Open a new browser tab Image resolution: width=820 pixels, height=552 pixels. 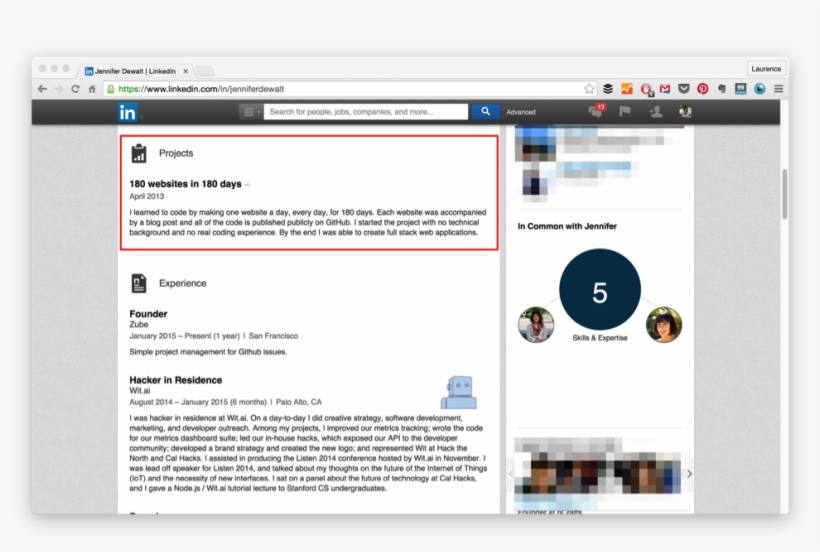point(205,71)
